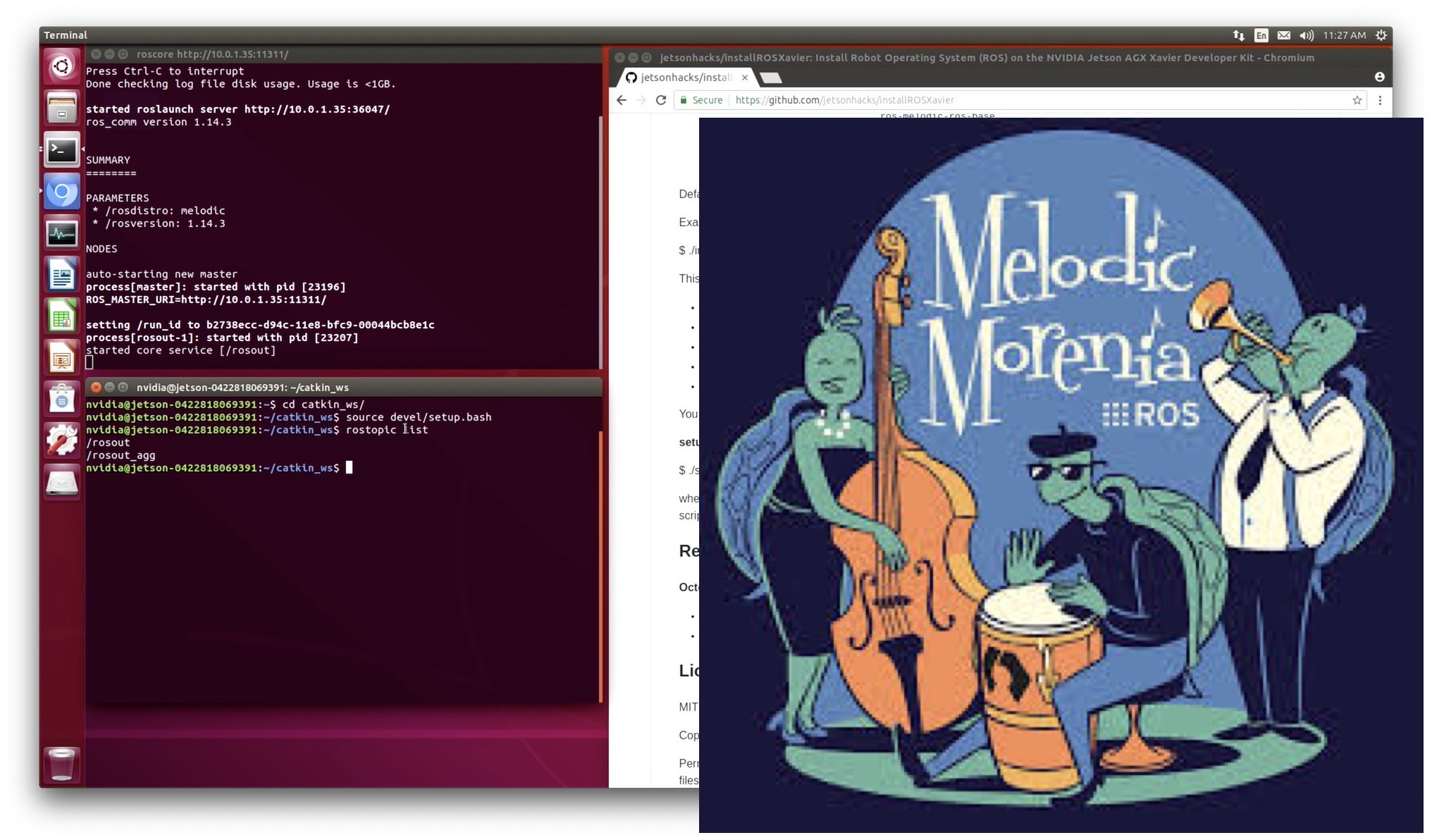Click 'started core service [/rosout]' line
1432x840 pixels.
180,350
